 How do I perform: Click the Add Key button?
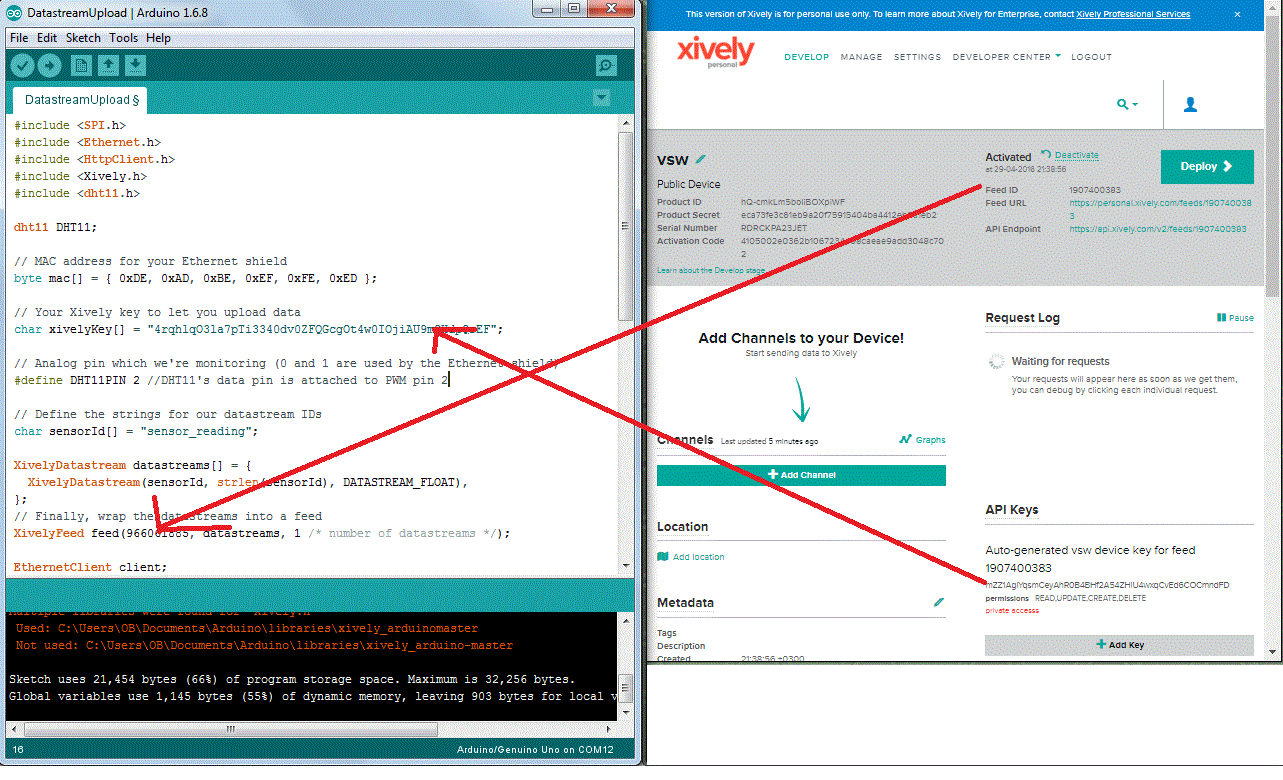point(1119,645)
